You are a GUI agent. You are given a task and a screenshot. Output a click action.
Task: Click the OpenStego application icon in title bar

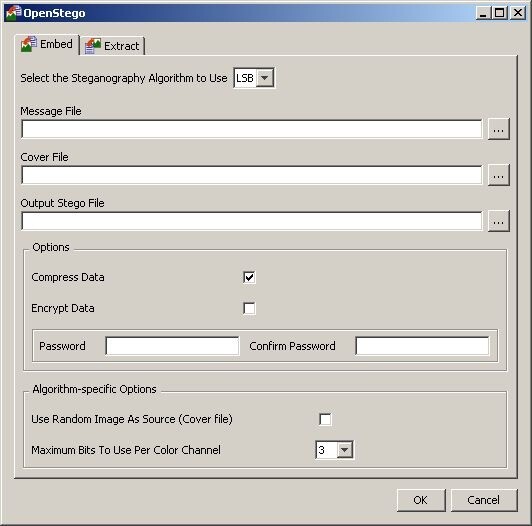(14, 13)
